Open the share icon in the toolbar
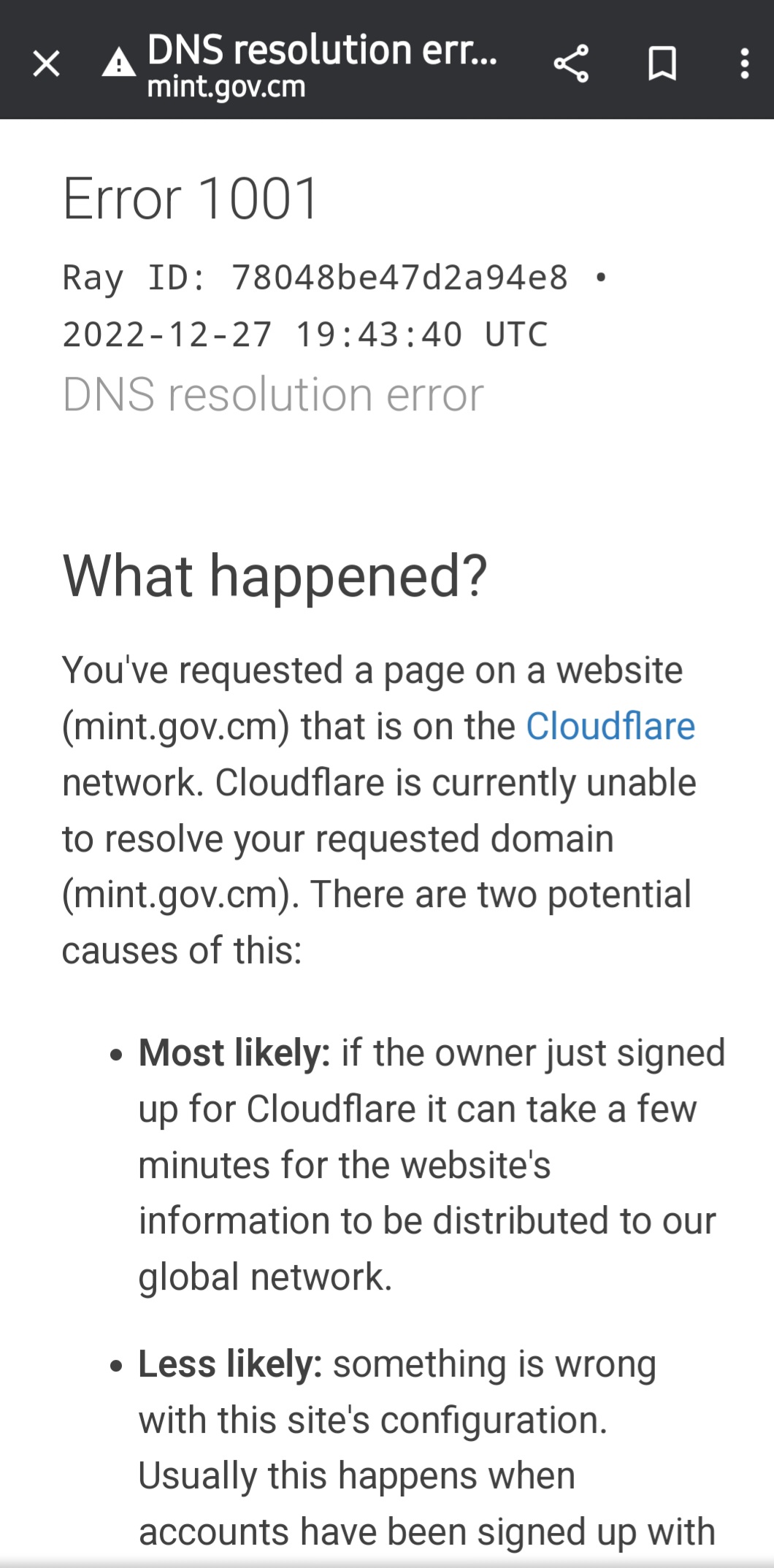Viewport: 774px width, 1568px height. coord(572,64)
